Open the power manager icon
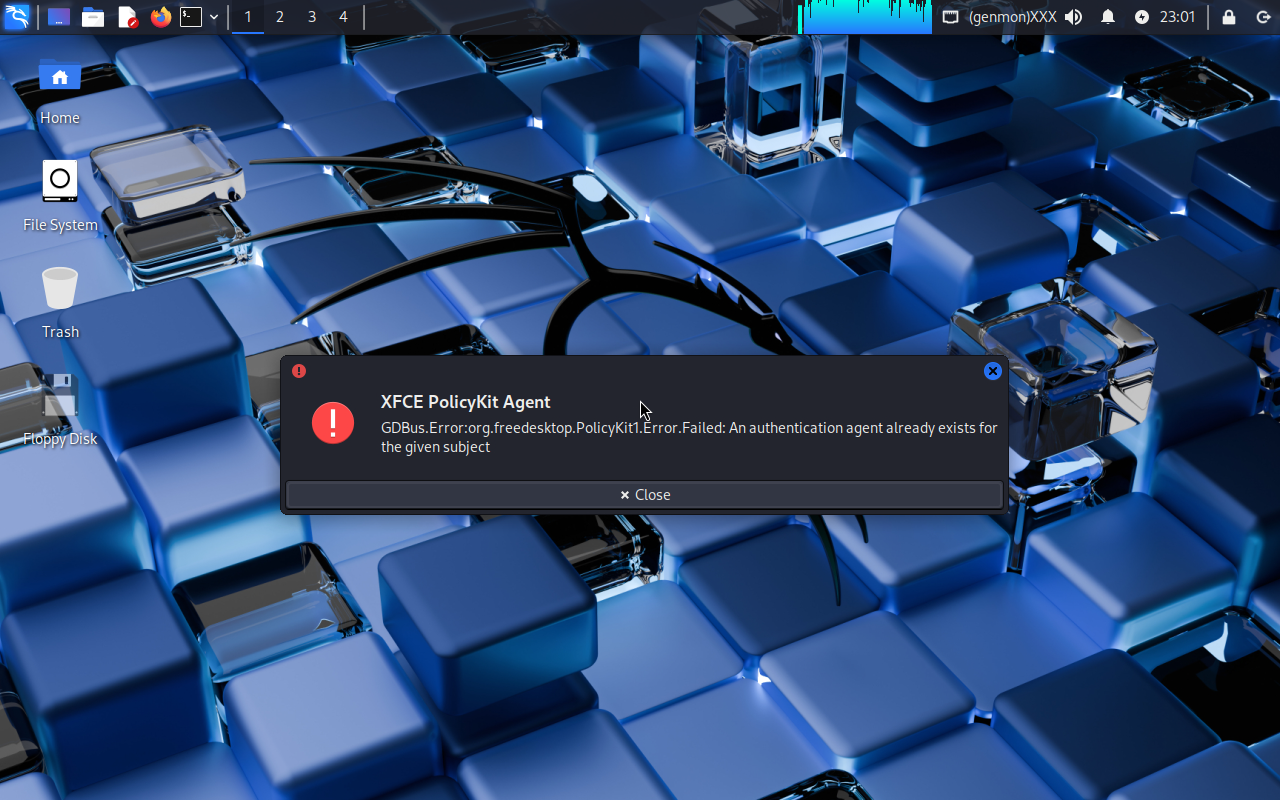 pos(1142,17)
